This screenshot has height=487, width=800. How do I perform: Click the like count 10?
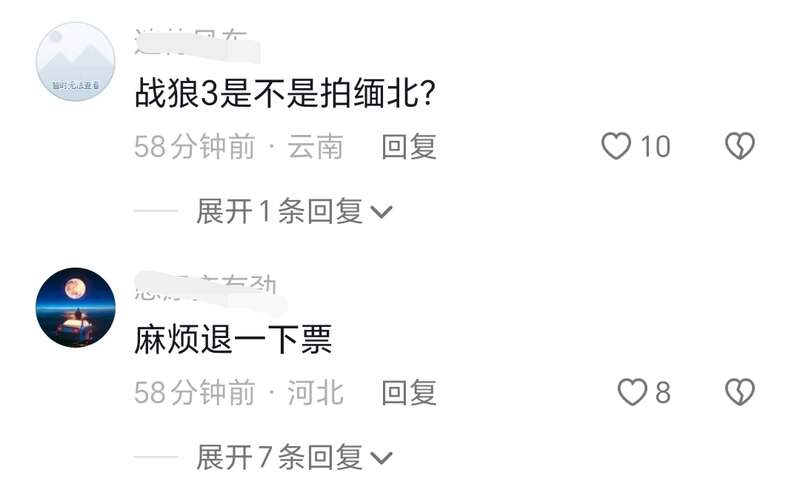point(655,147)
